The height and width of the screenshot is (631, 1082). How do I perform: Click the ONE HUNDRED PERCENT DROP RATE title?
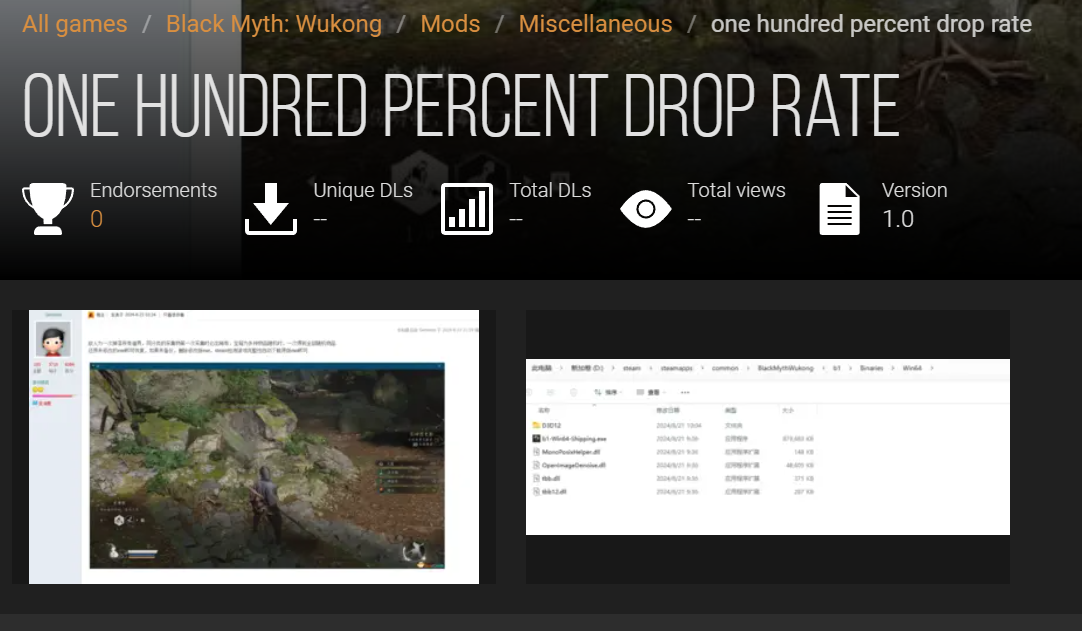point(461,106)
